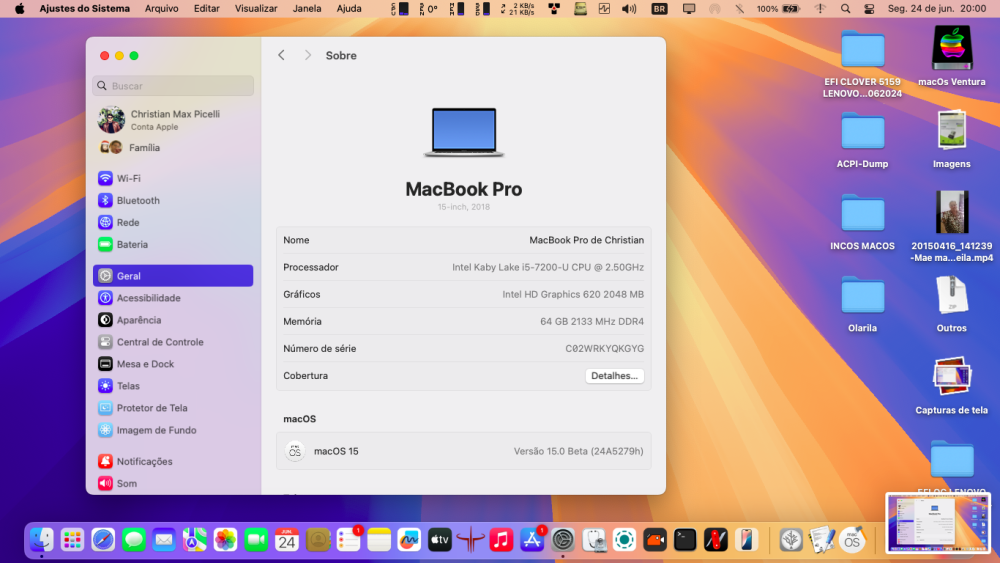Image resolution: width=1000 pixels, height=563 pixels.
Task: Open Messages from the Dock
Action: pos(133,540)
